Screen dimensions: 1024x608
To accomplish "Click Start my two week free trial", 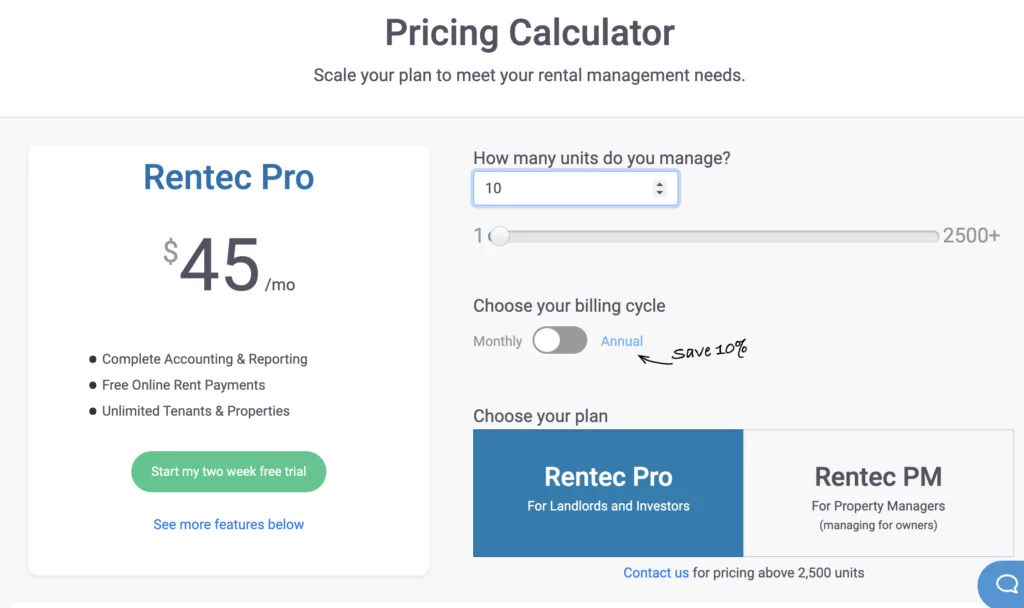I will (229, 472).
